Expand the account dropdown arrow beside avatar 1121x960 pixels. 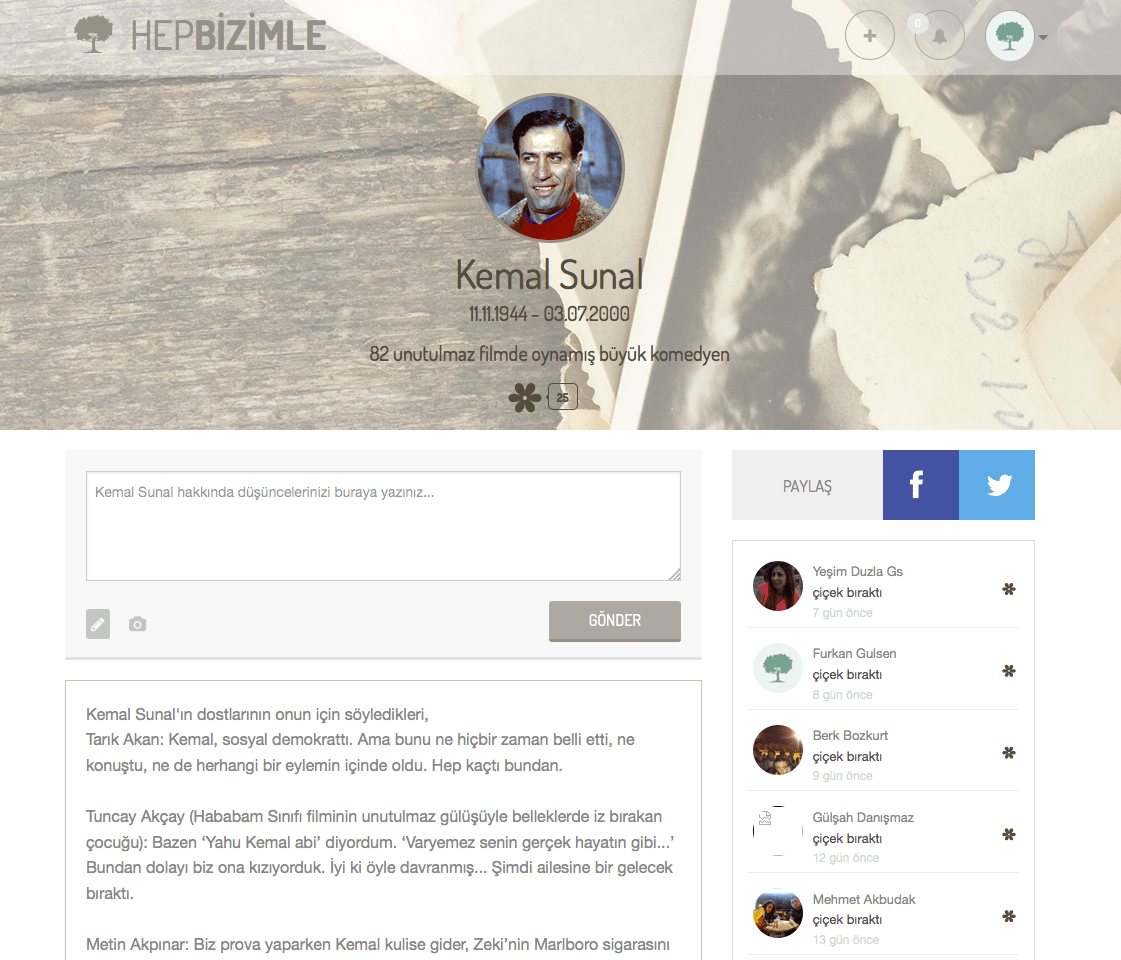point(1043,37)
